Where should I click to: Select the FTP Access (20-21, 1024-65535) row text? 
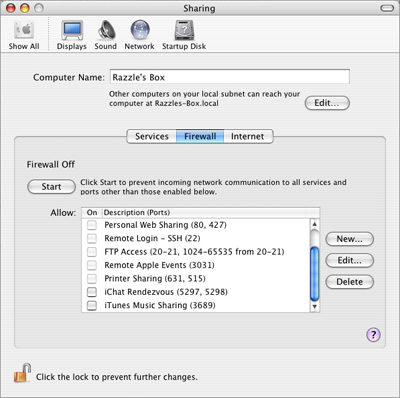(x=194, y=252)
